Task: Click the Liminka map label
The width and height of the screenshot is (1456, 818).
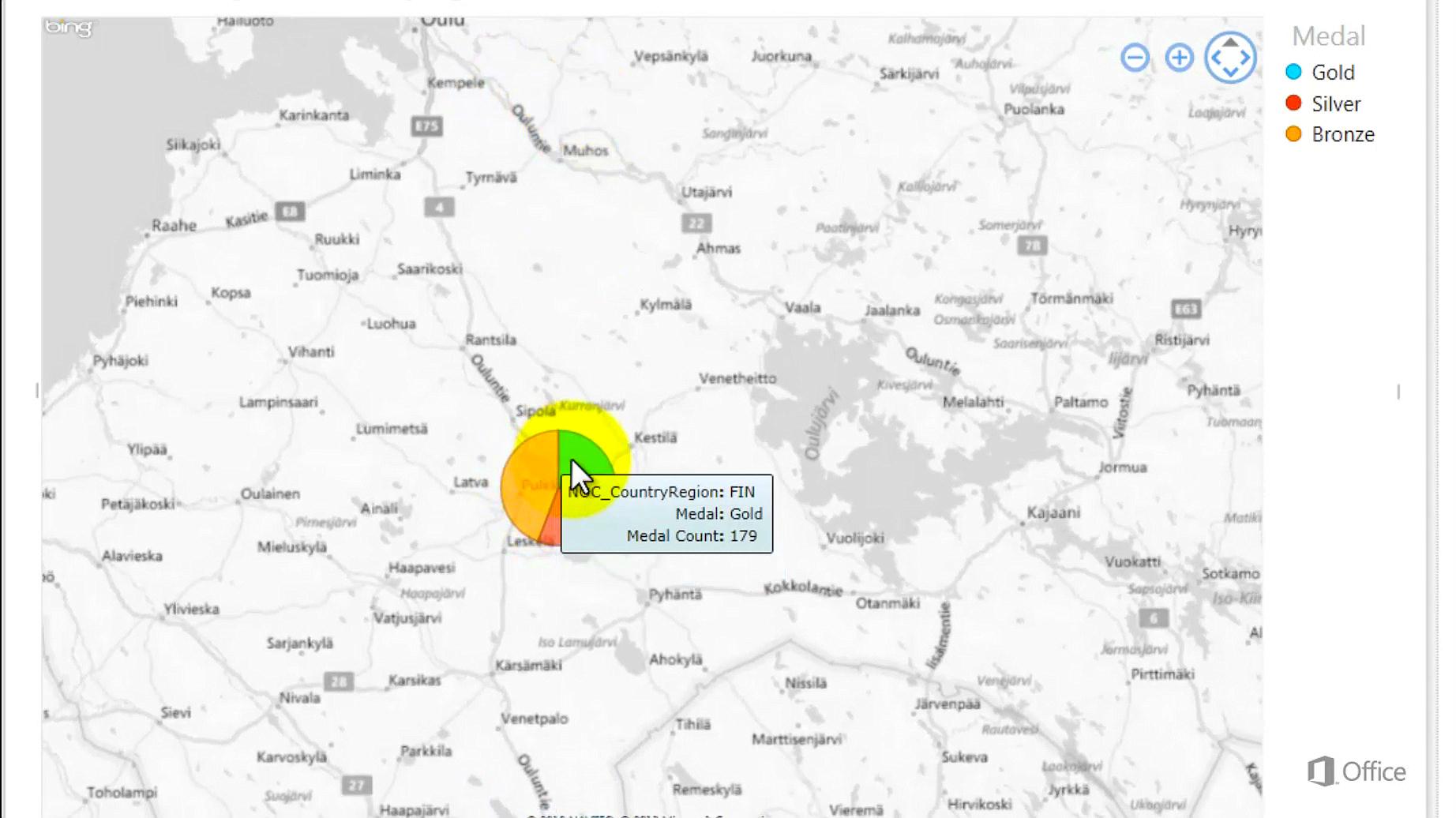Action: tap(375, 174)
